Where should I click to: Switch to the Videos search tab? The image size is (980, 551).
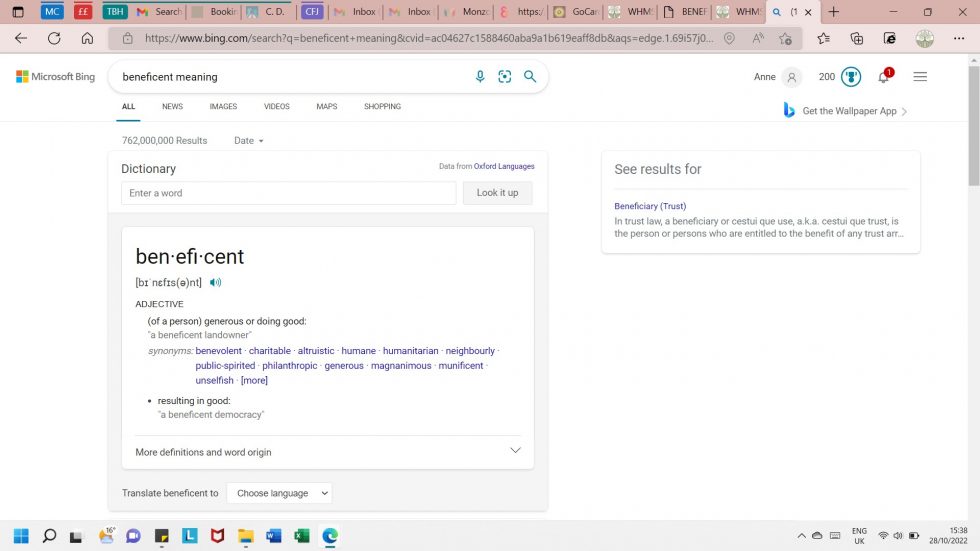(277, 106)
